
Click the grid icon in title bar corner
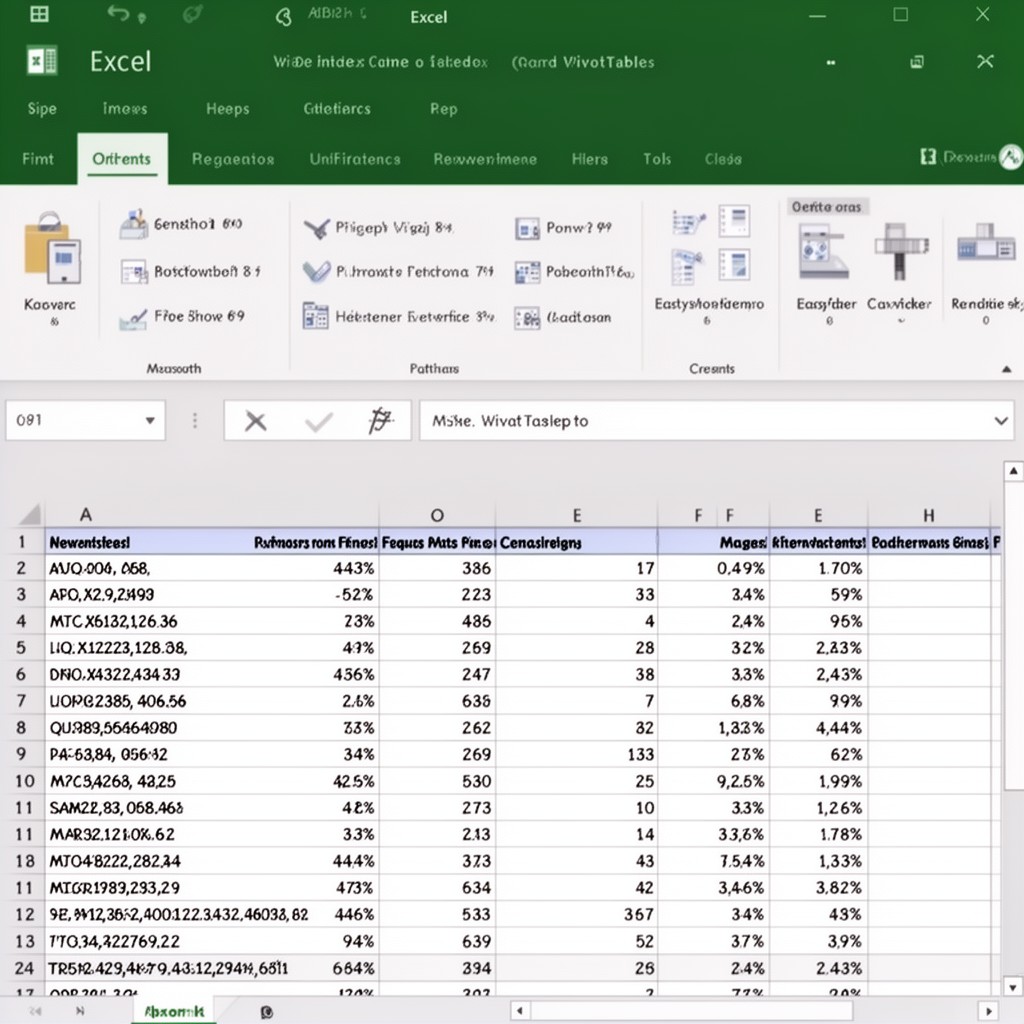[x=39, y=14]
